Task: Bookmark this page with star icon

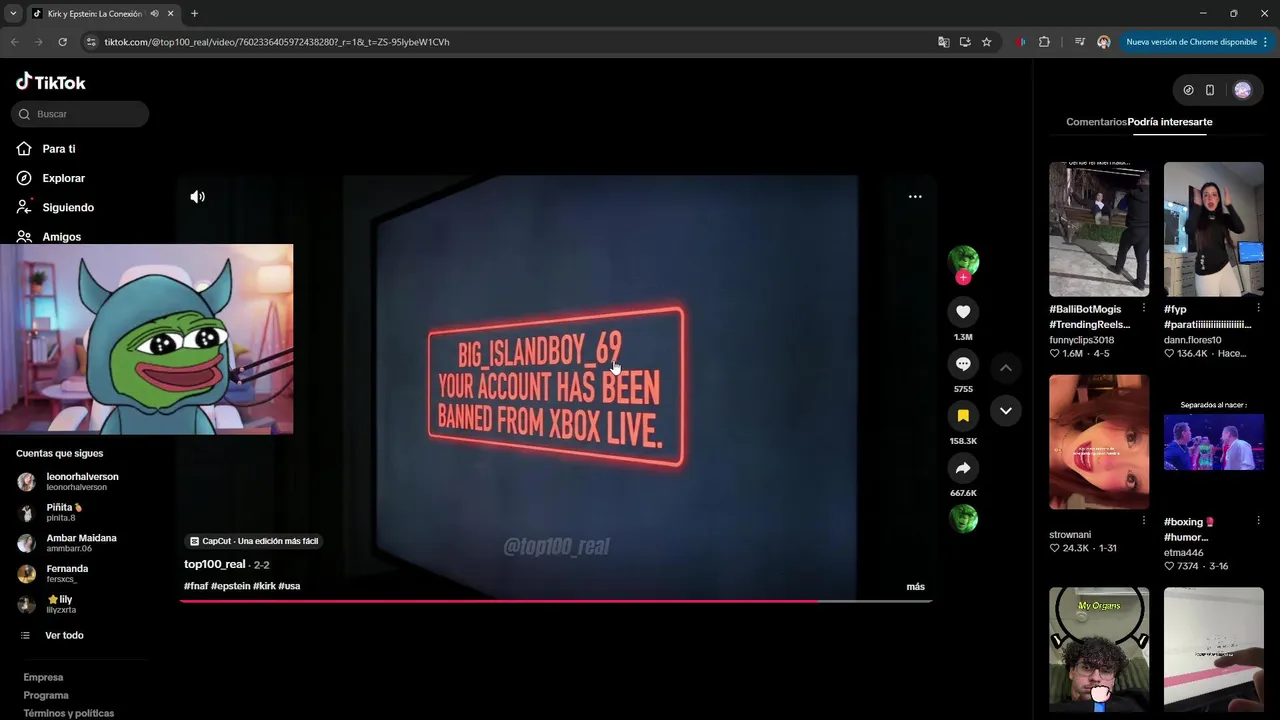Action: tap(986, 42)
